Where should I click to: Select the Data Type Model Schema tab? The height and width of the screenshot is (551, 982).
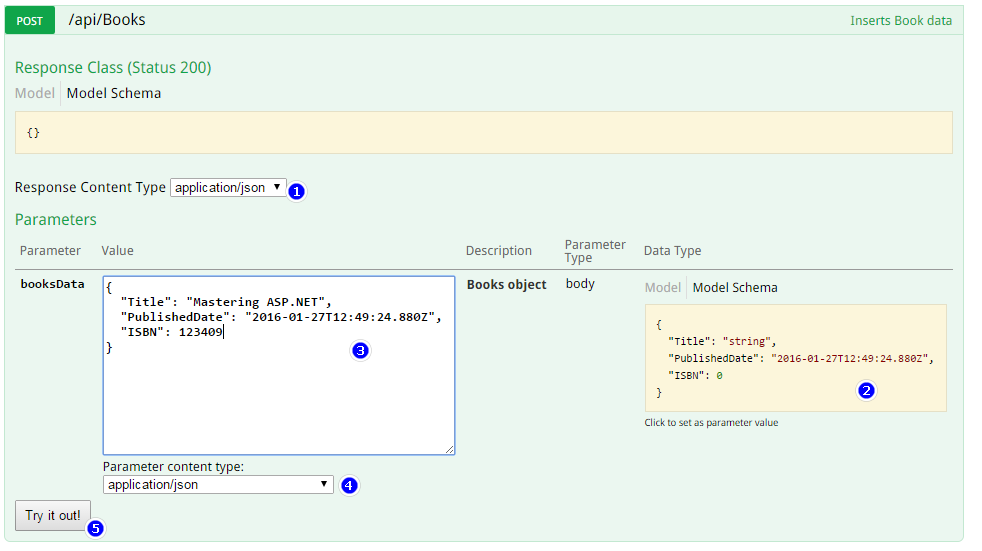(735, 287)
